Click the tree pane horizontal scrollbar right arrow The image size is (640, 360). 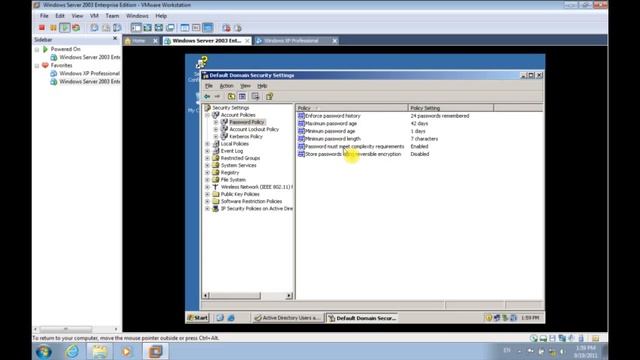point(289,296)
